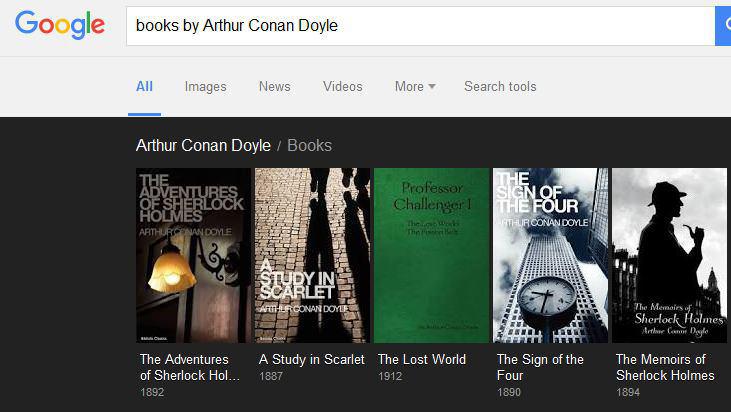Click The Lost World title text

coord(422,359)
